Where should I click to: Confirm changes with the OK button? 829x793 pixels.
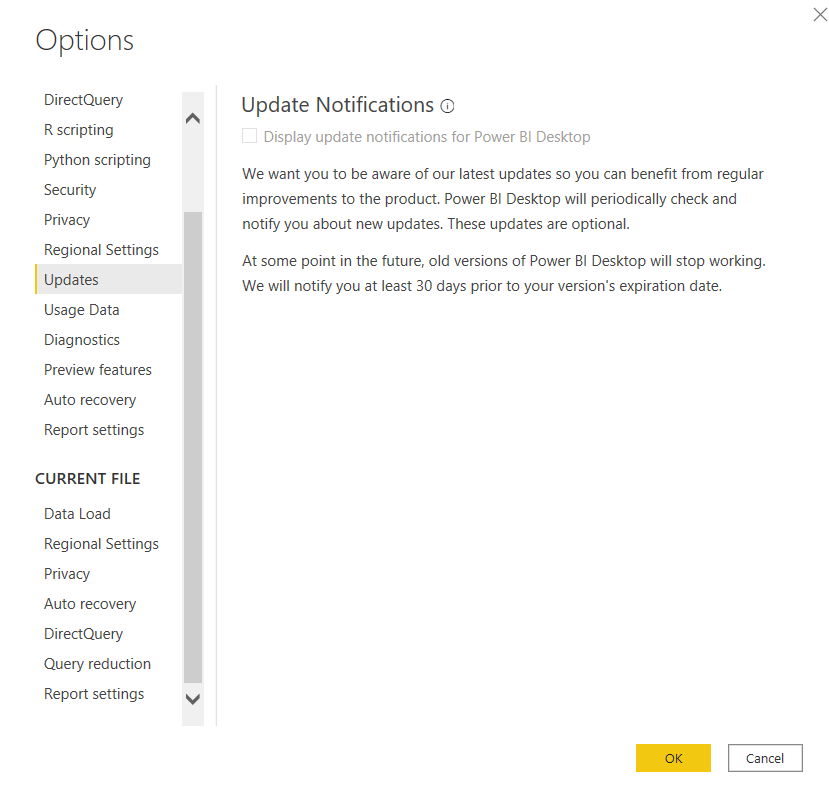(x=673, y=758)
